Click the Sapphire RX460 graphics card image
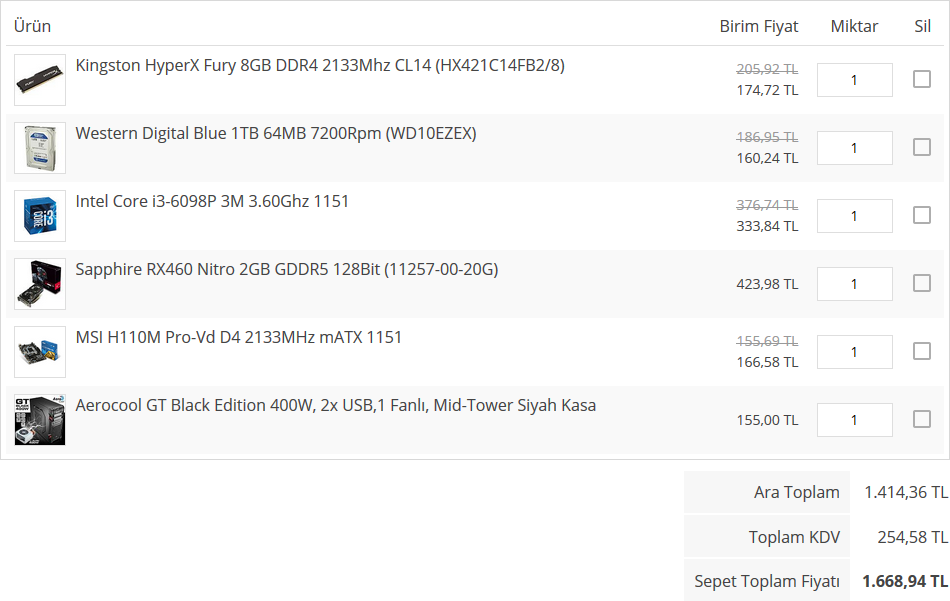This screenshot has height=601, width=950. [40, 284]
